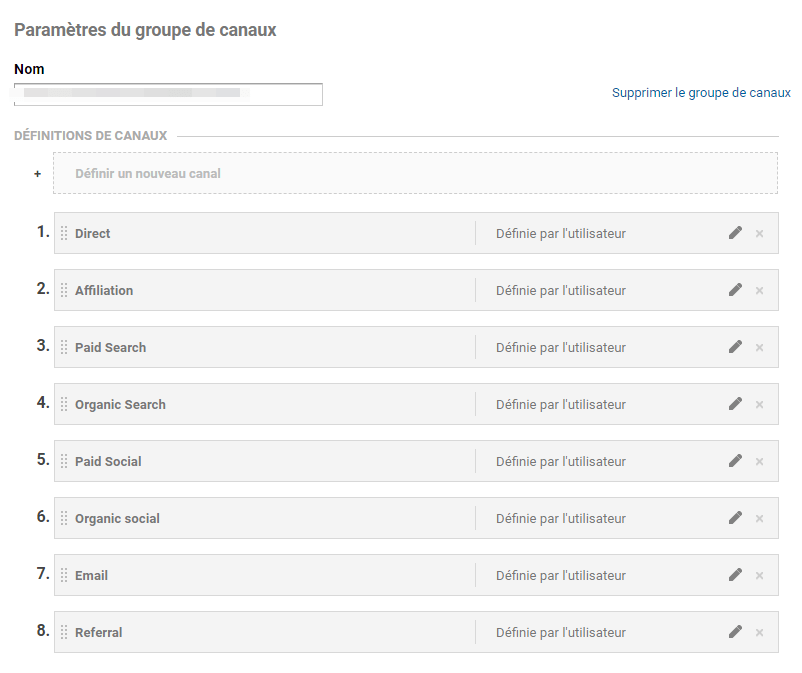Viewport: 802px width, 673px height.
Task: Grab the drag handle of Referral row
Action: pyautogui.click(x=64, y=632)
